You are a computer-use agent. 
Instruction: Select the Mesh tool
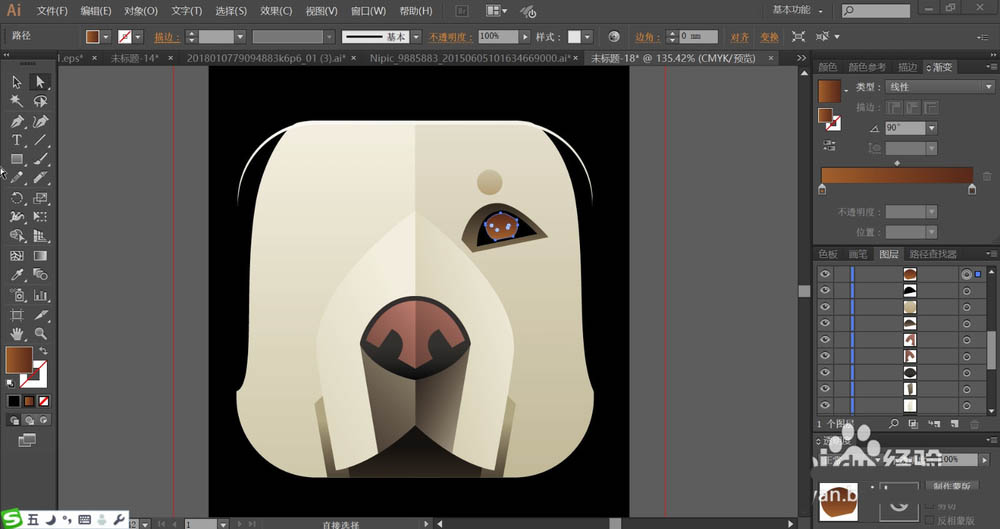(17, 256)
